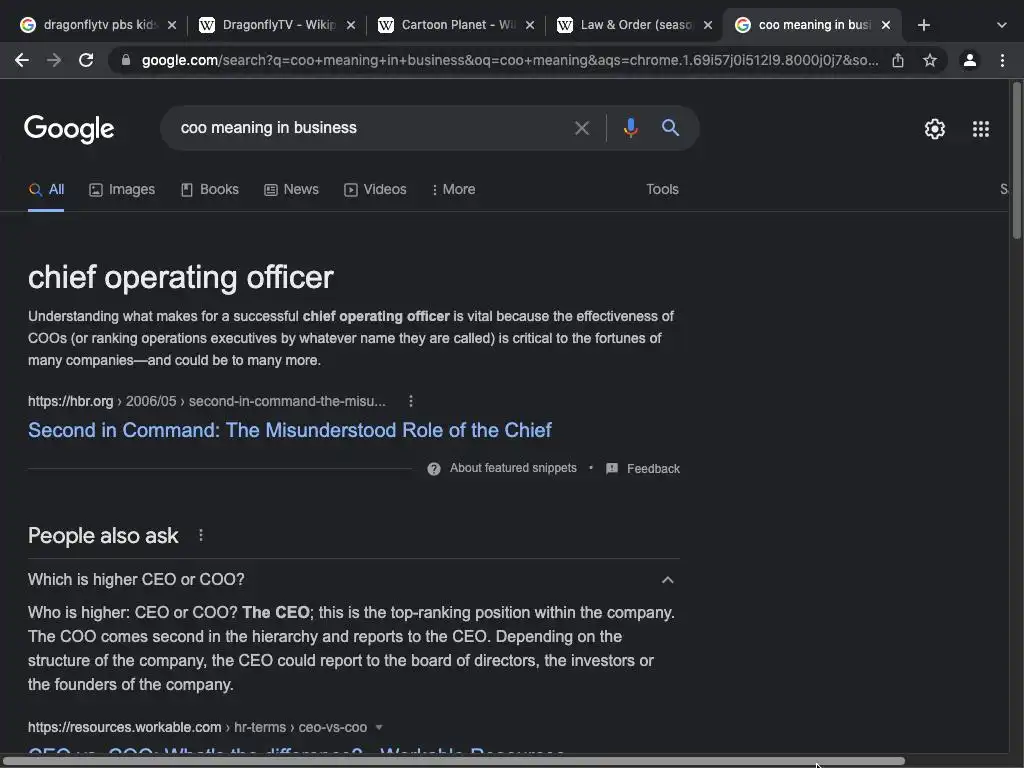Start voice search with the microphone
Image resolution: width=1024 pixels, height=768 pixels.
(x=630, y=127)
